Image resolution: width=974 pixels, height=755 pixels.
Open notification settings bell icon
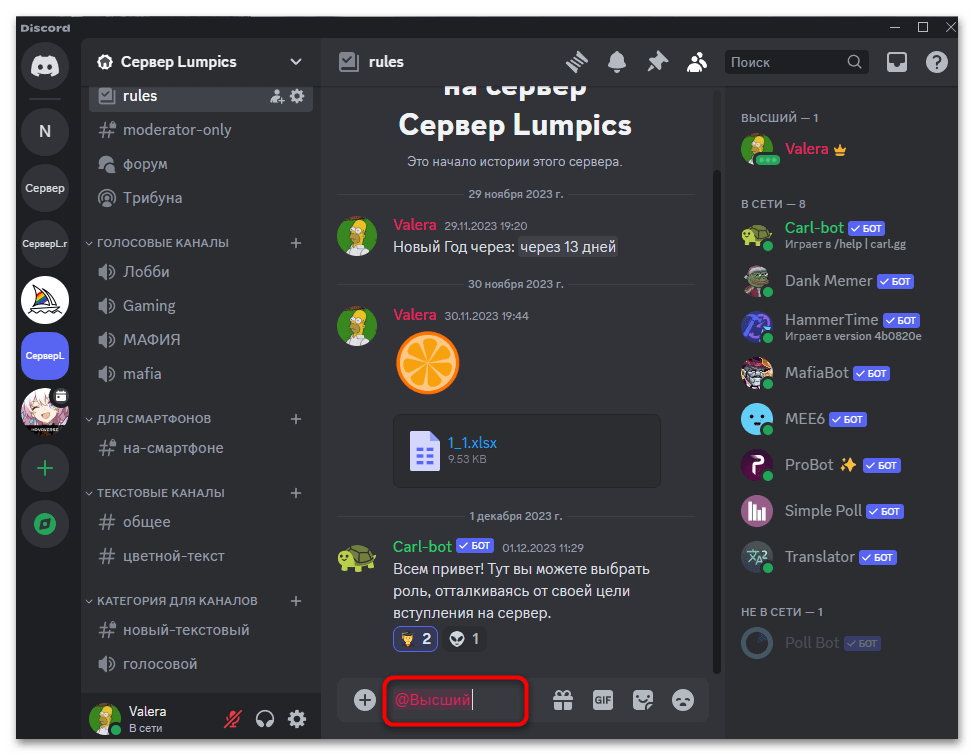pos(616,62)
